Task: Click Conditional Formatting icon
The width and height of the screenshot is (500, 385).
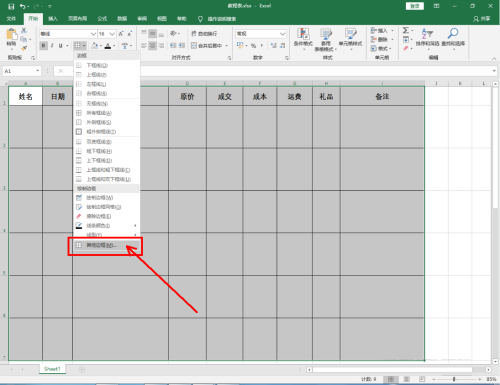Action: 303,39
